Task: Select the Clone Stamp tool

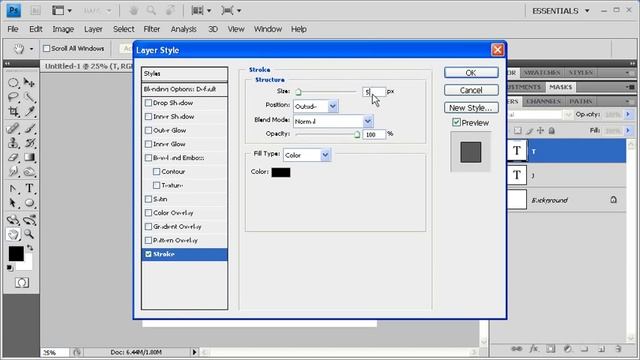Action: [x=13, y=143]
